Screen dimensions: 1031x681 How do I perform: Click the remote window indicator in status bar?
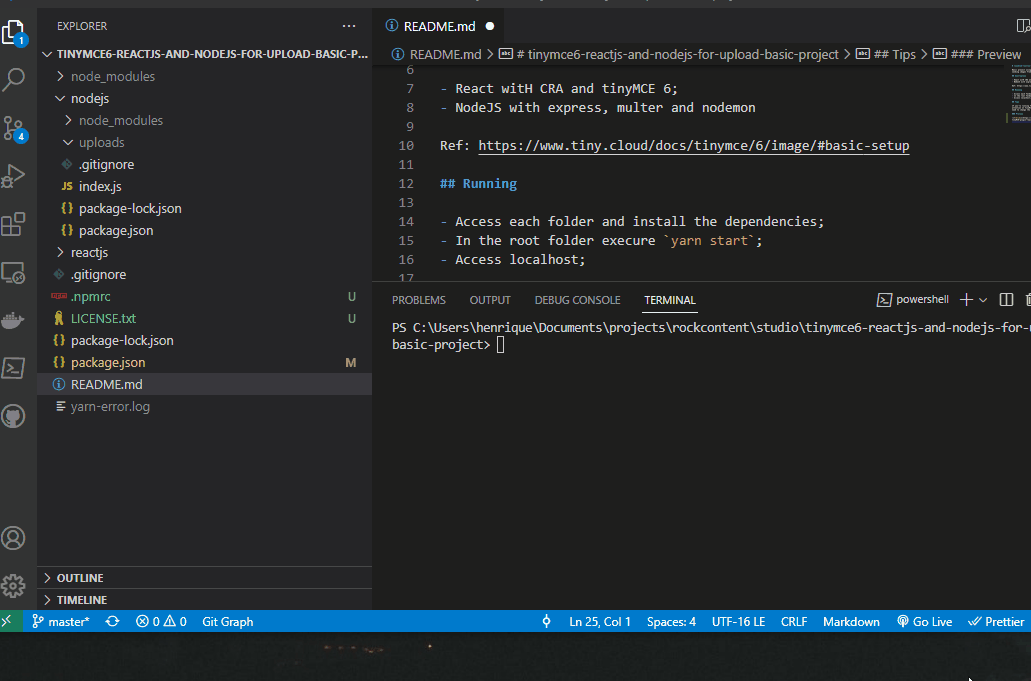[x=7, y=621]
